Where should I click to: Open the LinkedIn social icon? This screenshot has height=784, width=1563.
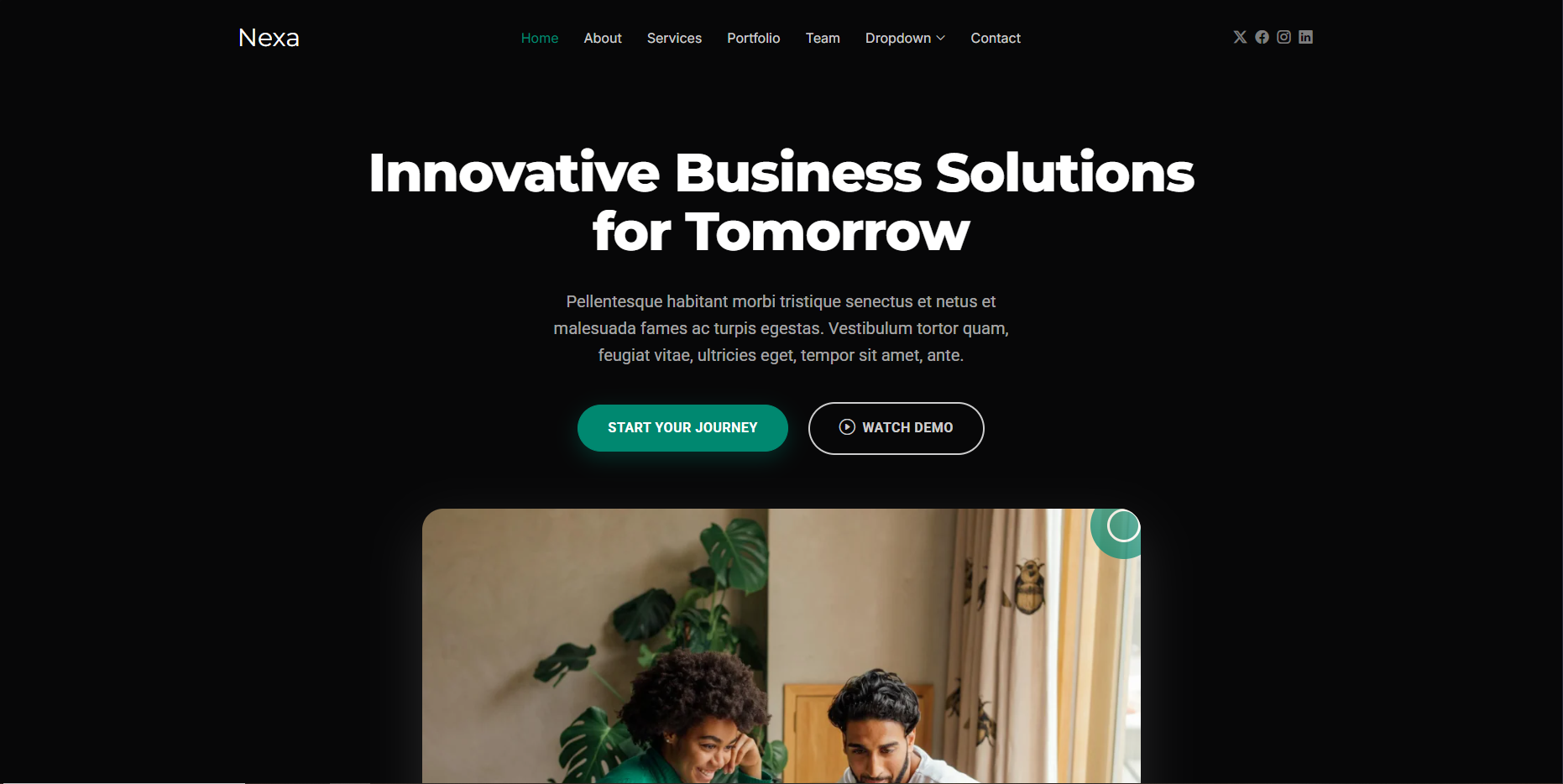1305,37
